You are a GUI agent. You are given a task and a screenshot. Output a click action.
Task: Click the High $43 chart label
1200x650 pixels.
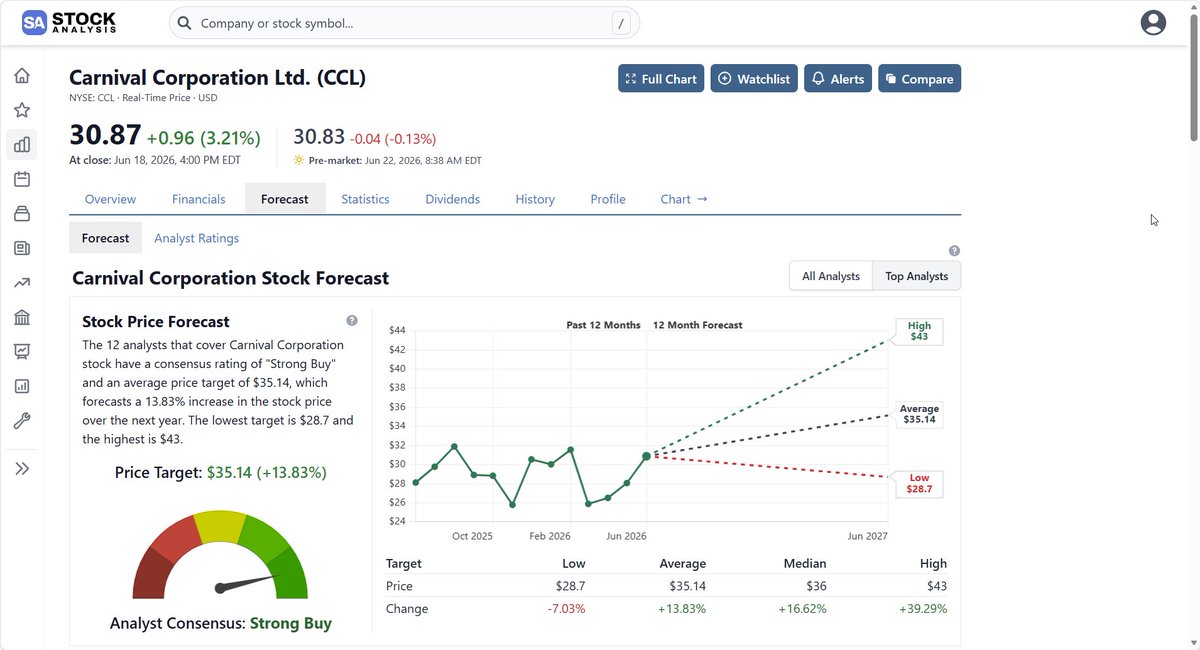tap(919, 332)
